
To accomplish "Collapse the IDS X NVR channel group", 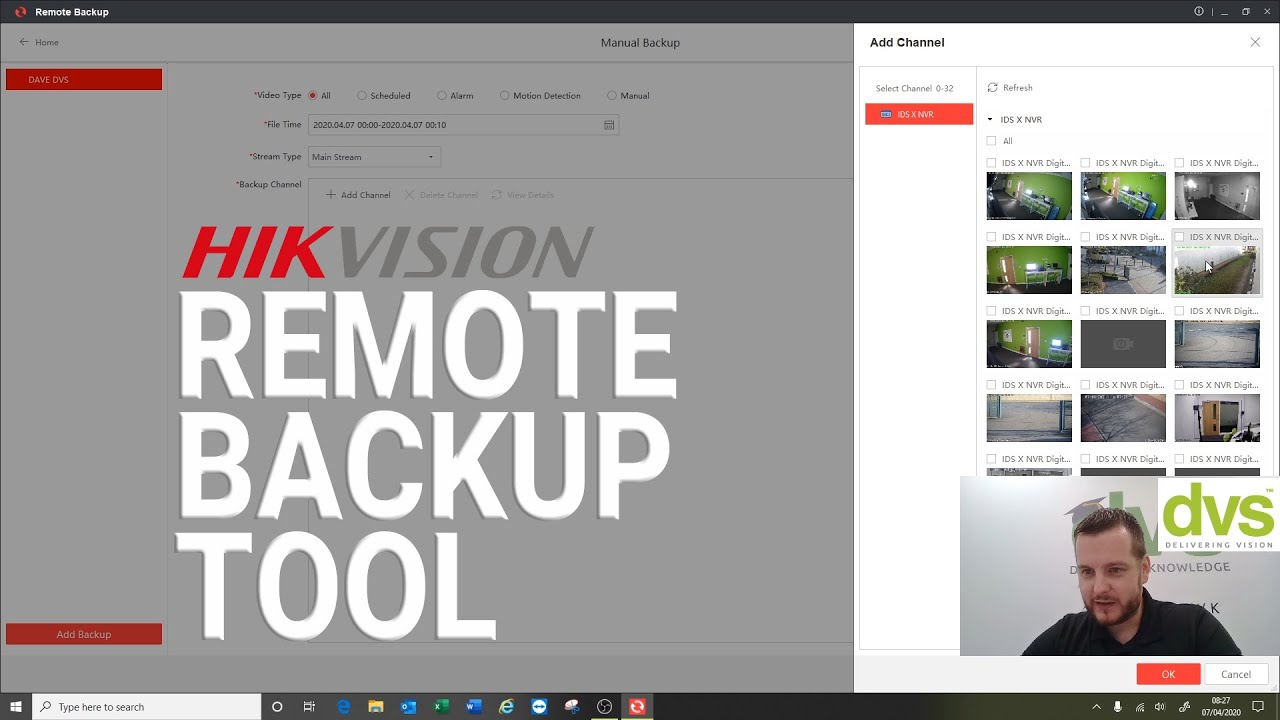I will click(x=990, y=119).
